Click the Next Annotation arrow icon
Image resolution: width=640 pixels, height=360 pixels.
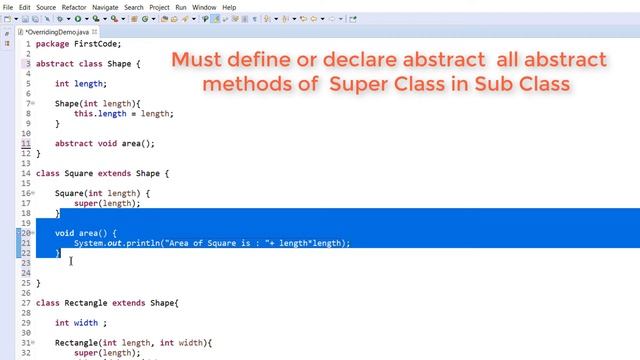267,19
